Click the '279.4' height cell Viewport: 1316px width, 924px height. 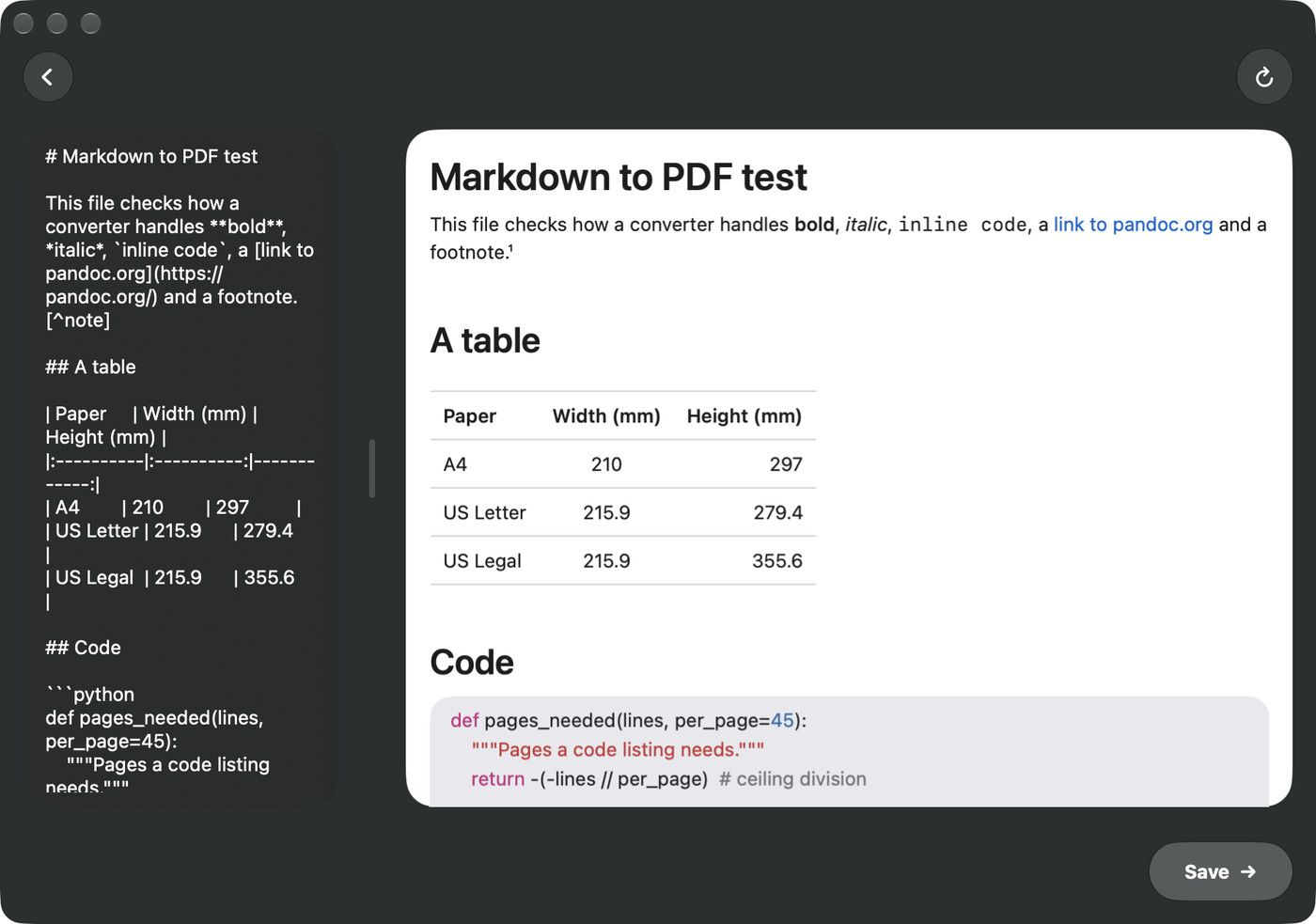coord(778,513)
